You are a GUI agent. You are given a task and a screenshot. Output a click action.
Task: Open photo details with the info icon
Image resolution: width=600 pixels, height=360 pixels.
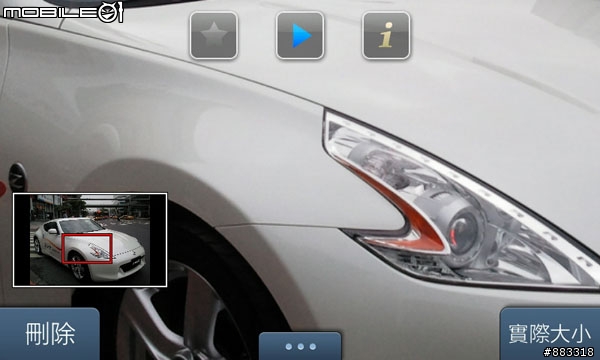[x=386, y=35]
